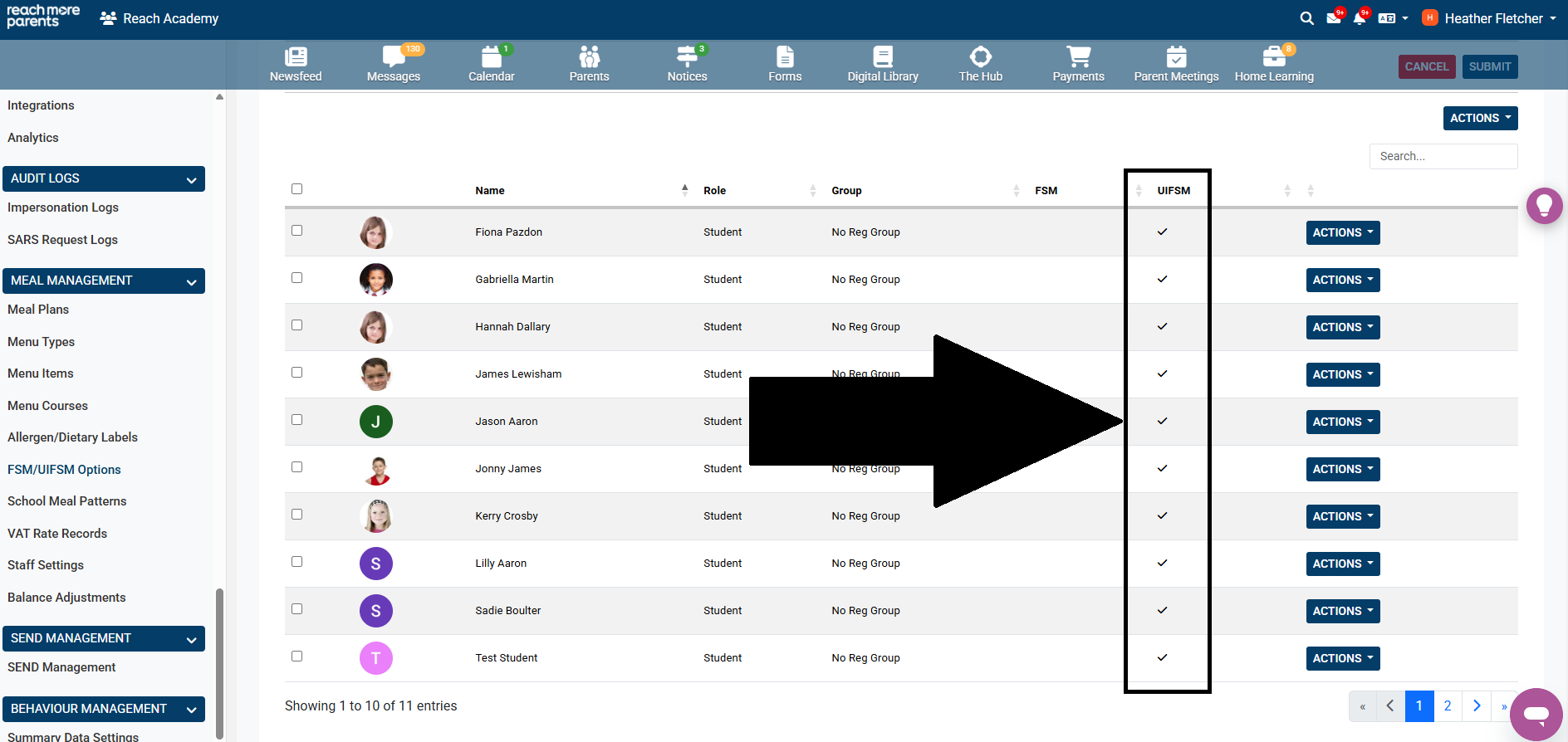1568x742 pixels.
Task: Open the Calendar icon
Action: 491,57
